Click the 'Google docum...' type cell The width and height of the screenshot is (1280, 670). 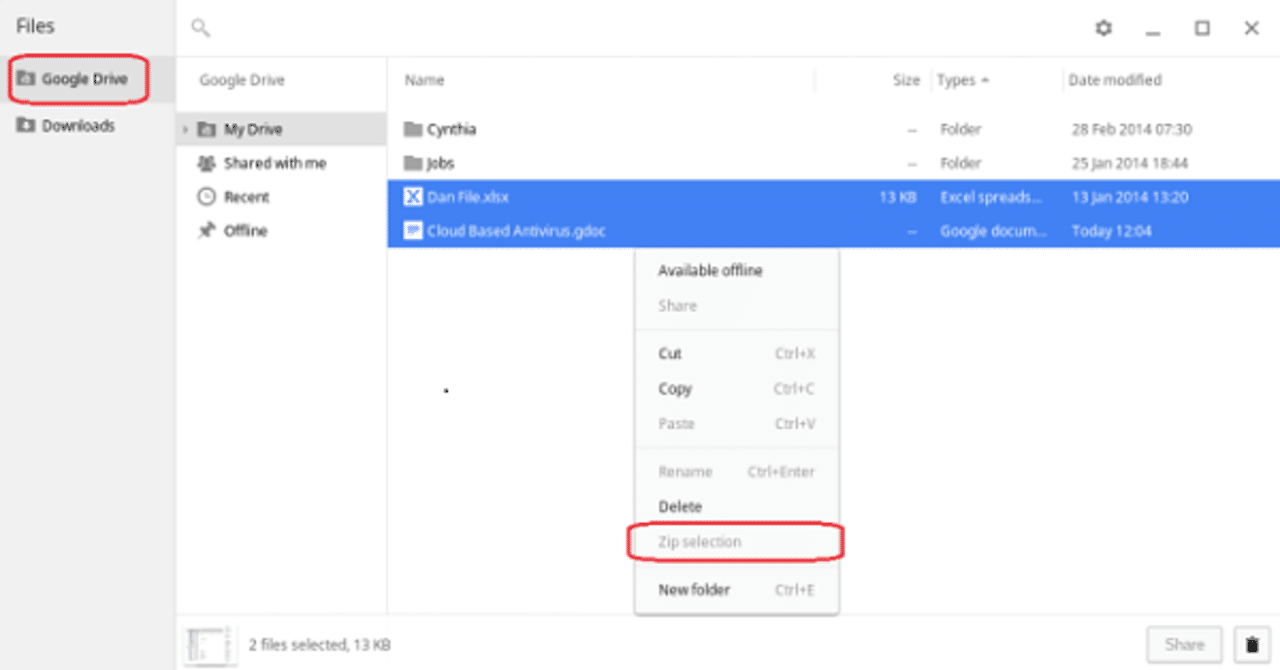(994, 232)
